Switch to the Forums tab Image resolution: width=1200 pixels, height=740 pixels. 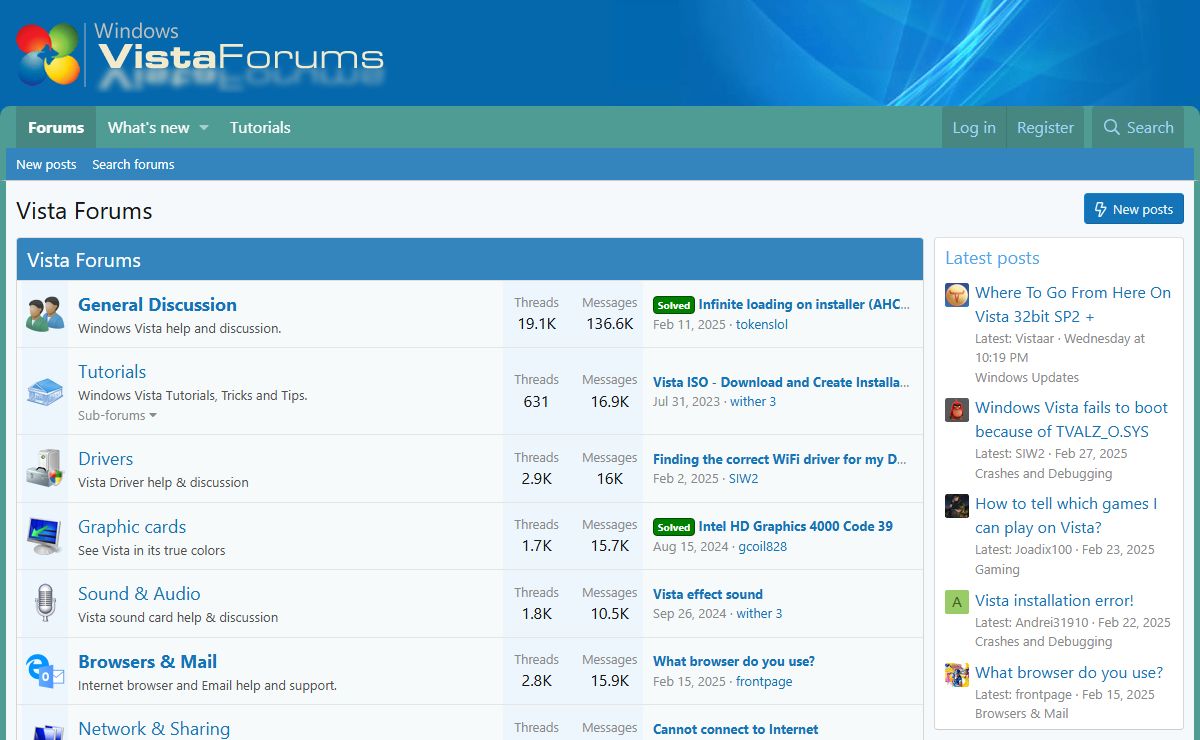pyautogui.click(x=56, y=128)
